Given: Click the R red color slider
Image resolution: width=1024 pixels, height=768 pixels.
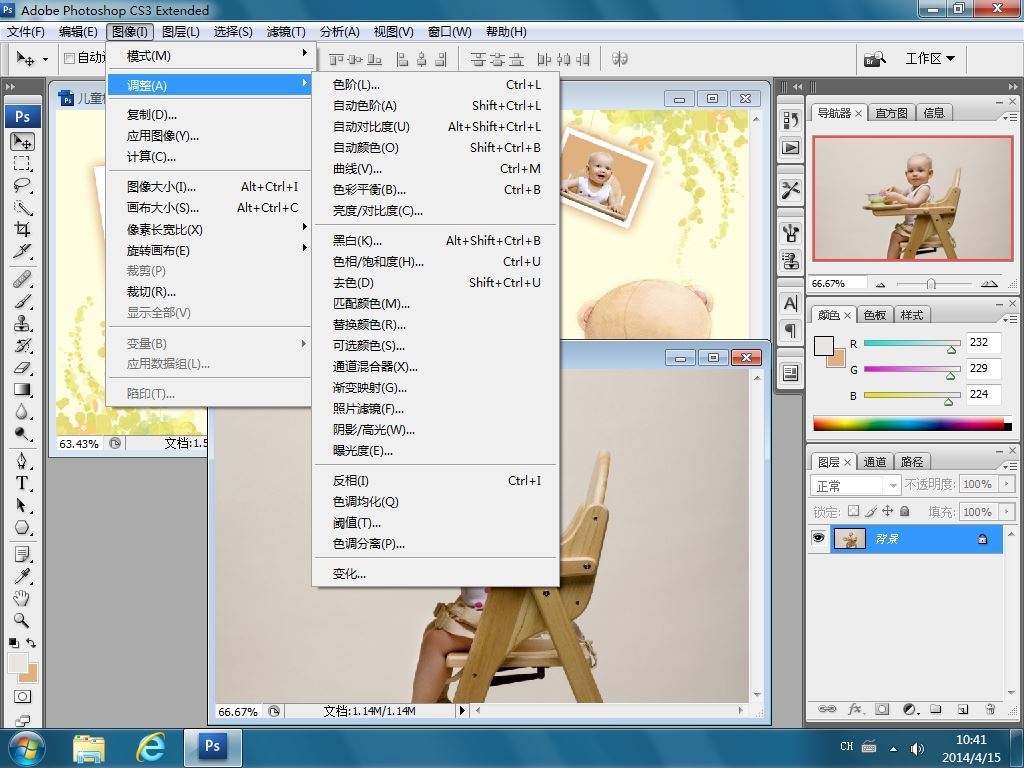Looking at the screenshot, I should [912, 344].
